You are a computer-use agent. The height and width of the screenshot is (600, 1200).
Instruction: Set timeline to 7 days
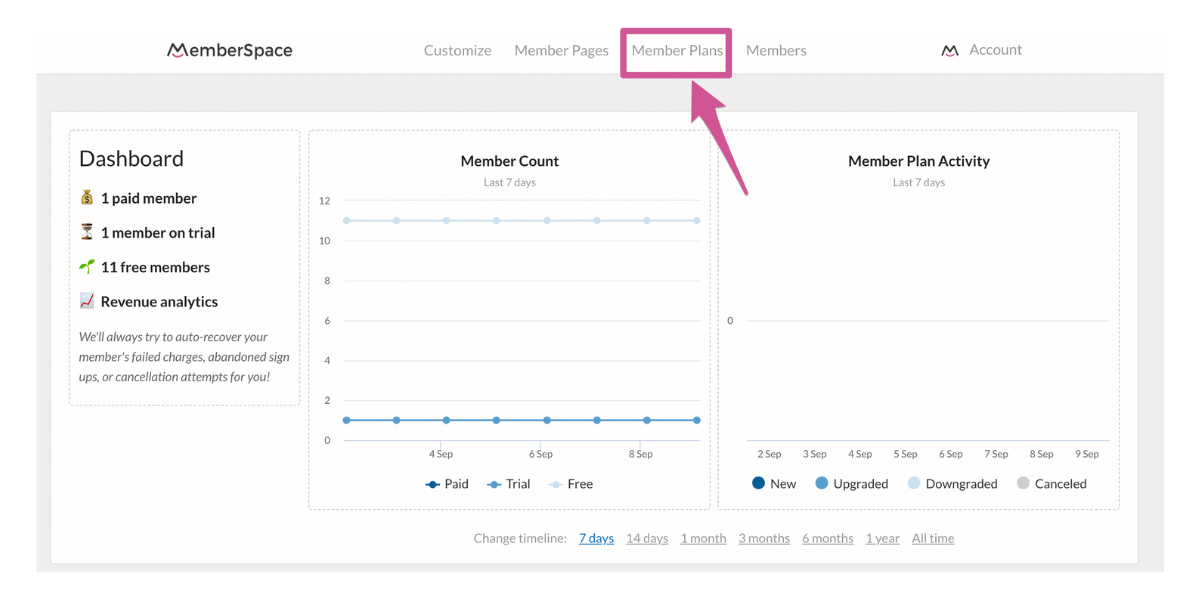pyautogui.click(x=596, y=538)
